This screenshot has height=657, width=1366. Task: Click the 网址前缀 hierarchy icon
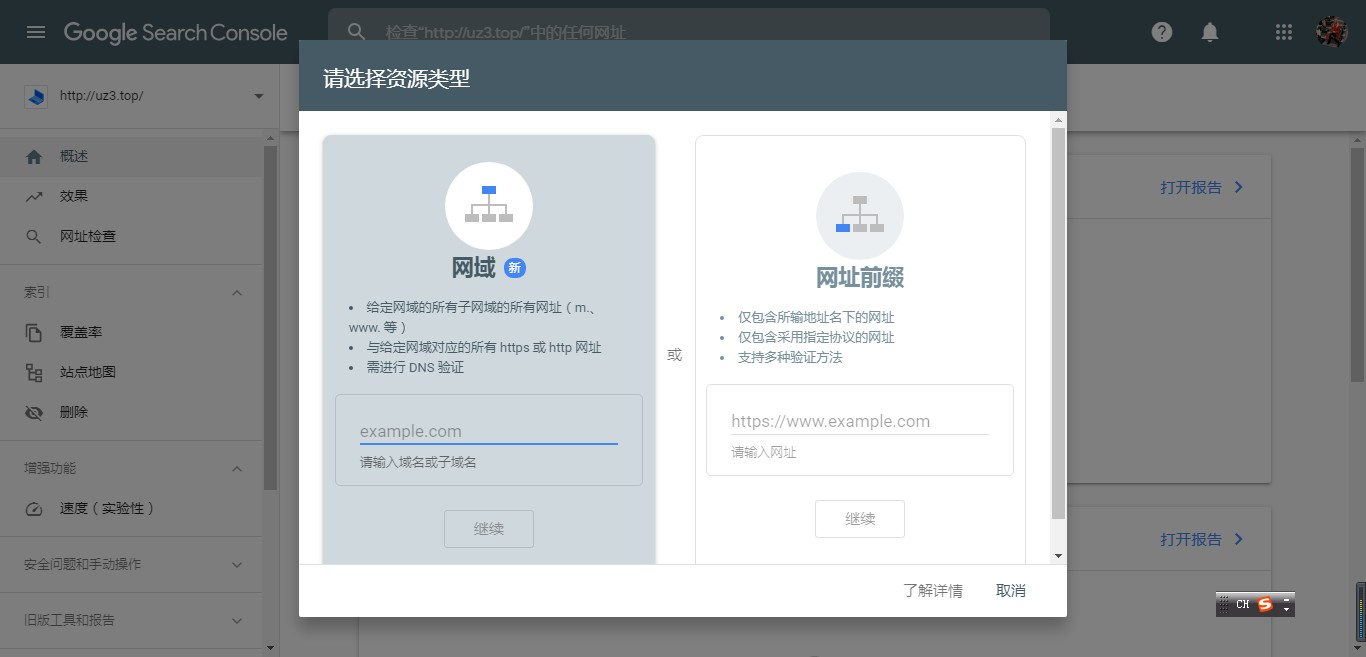pos(860,215)
